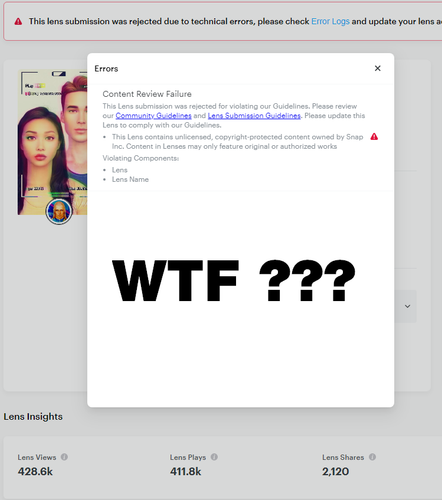The width and height of the screenshot is (442, 500).
Task: Open the Community Guidelines link
Action: 153,116
